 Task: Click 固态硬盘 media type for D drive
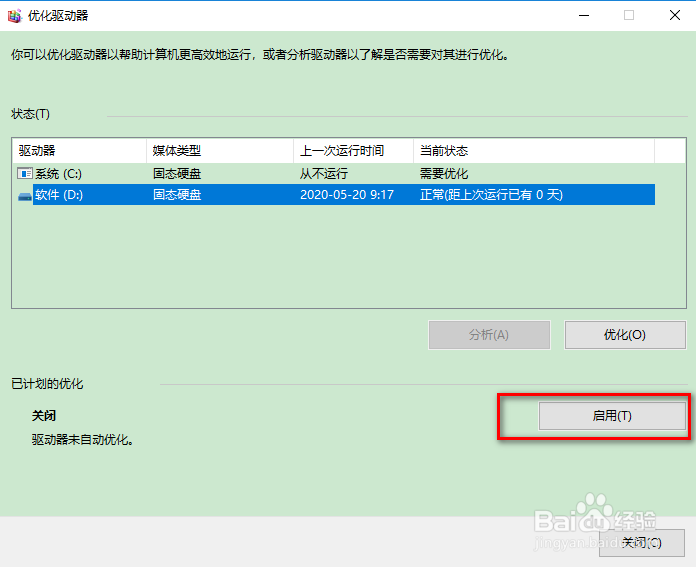coord(177,195)
